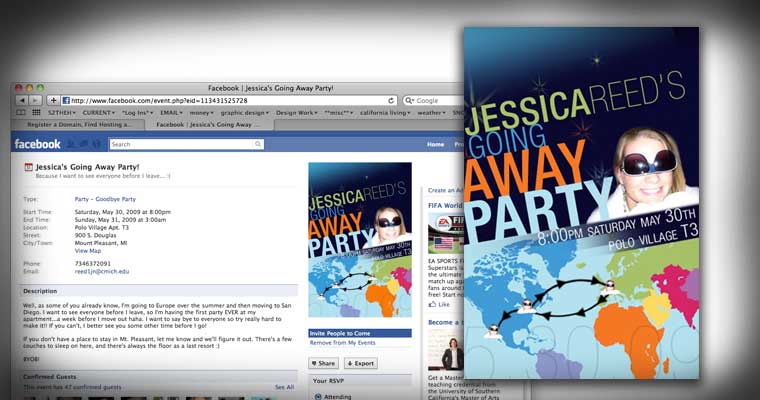Open the **misc** bookmarks folder
The width and height of the screenshot is (760, 400).
click(339, 112)
